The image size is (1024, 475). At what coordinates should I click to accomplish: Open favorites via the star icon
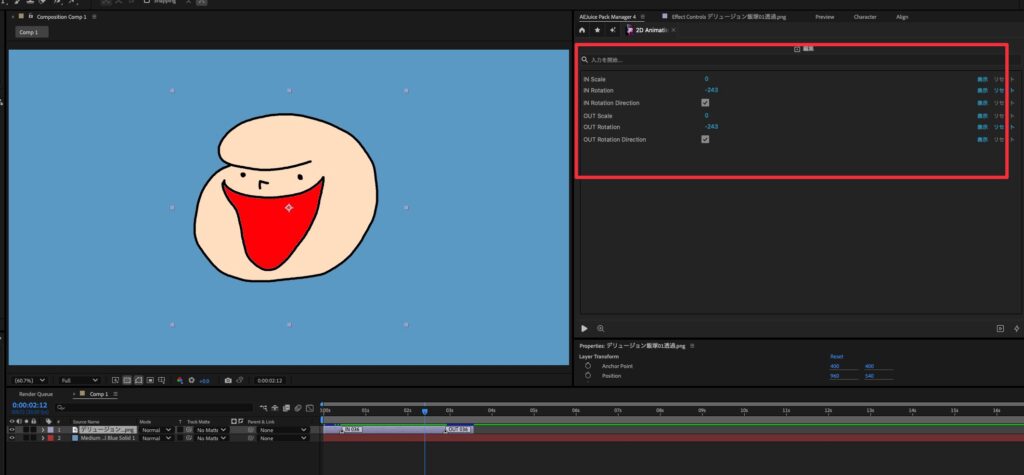(x=597, y=30)
